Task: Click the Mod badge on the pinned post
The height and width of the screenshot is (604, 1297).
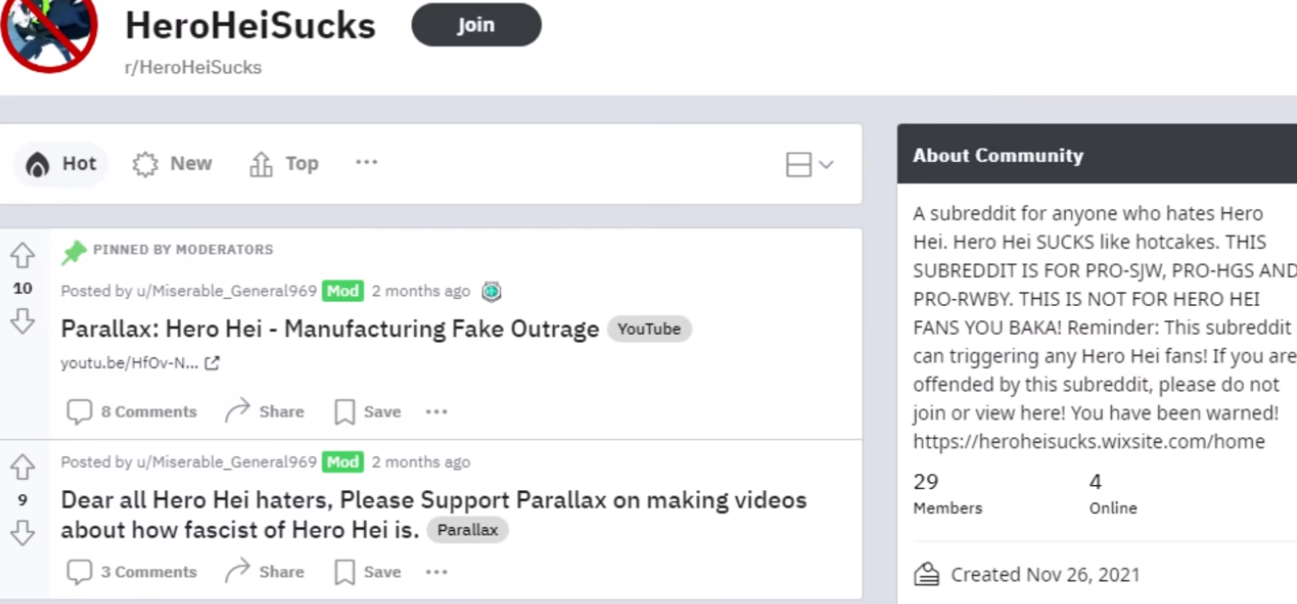Action: coord(343,291)
